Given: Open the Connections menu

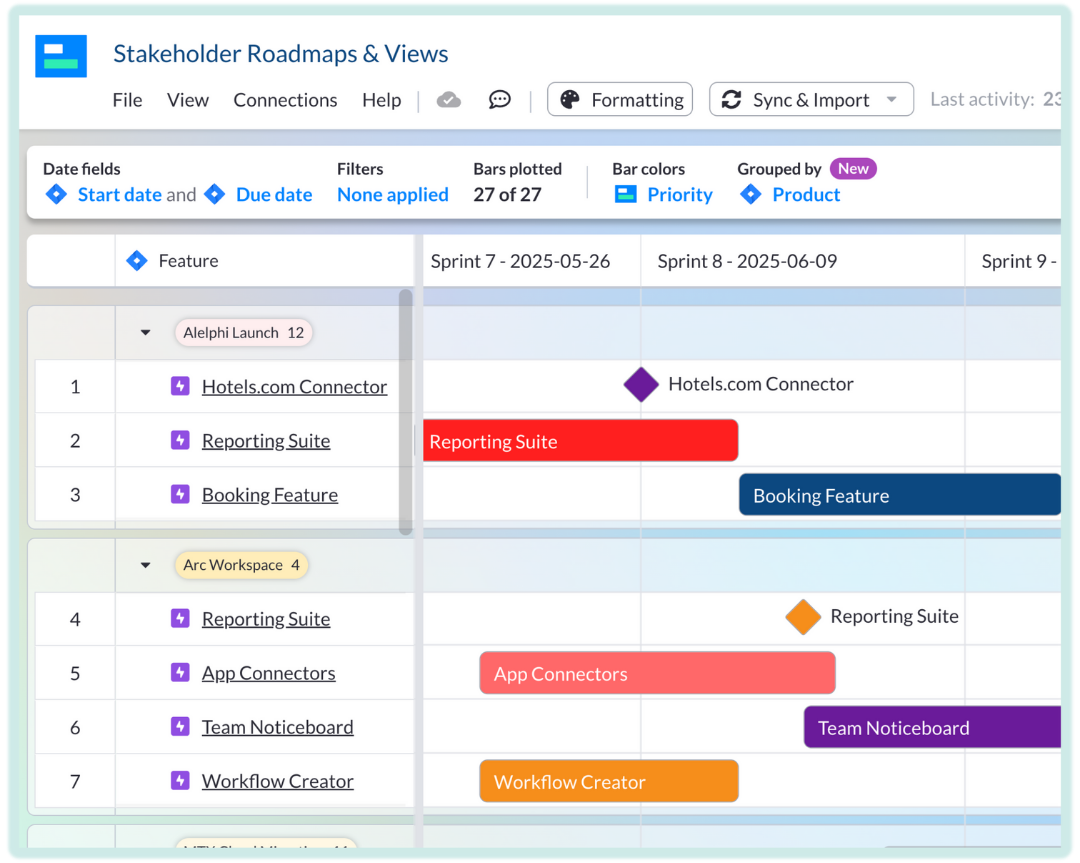Looking at the screenshot, I should click(x=285, y=100).
